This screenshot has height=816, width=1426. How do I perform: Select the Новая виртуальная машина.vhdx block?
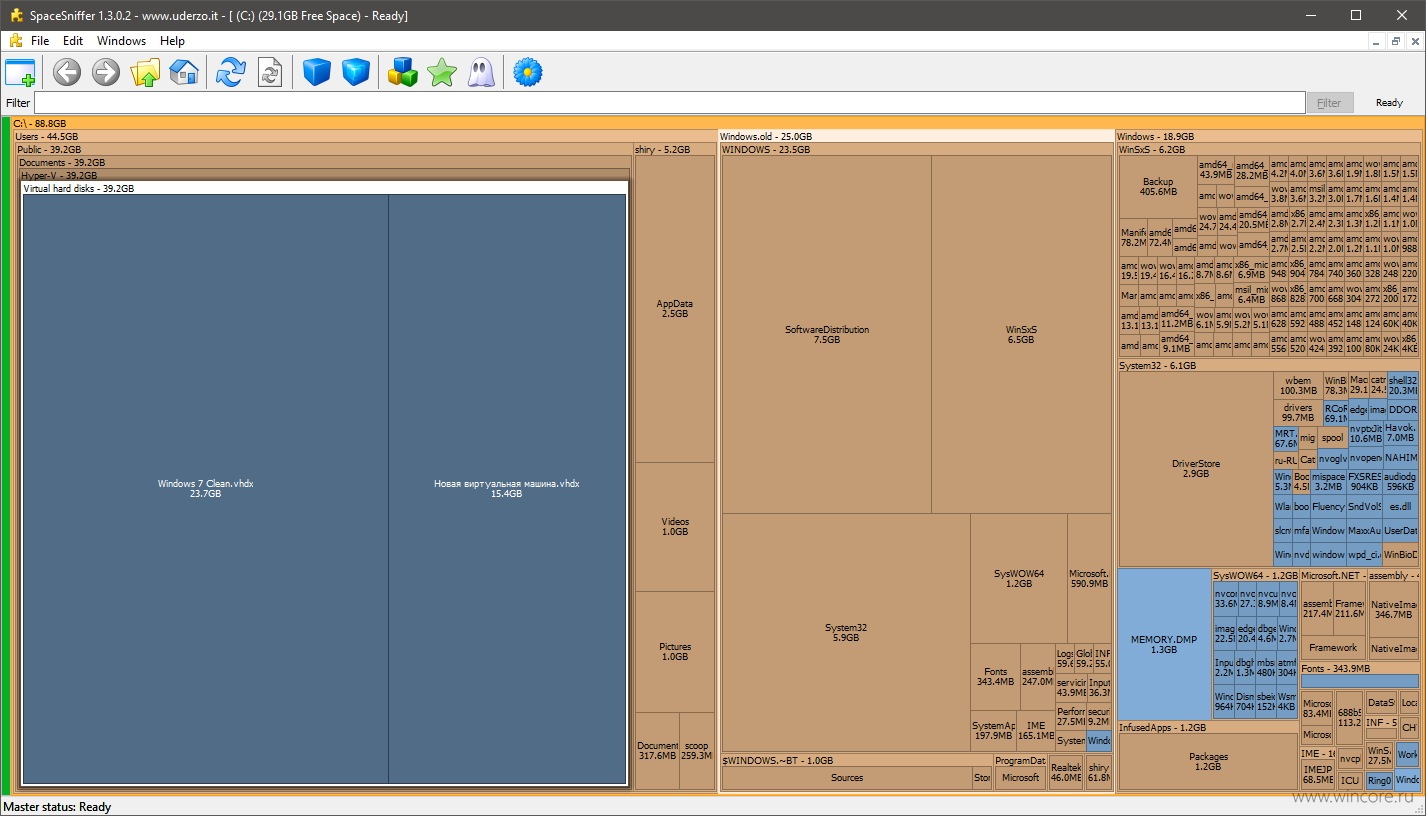(x=507, y=489)
